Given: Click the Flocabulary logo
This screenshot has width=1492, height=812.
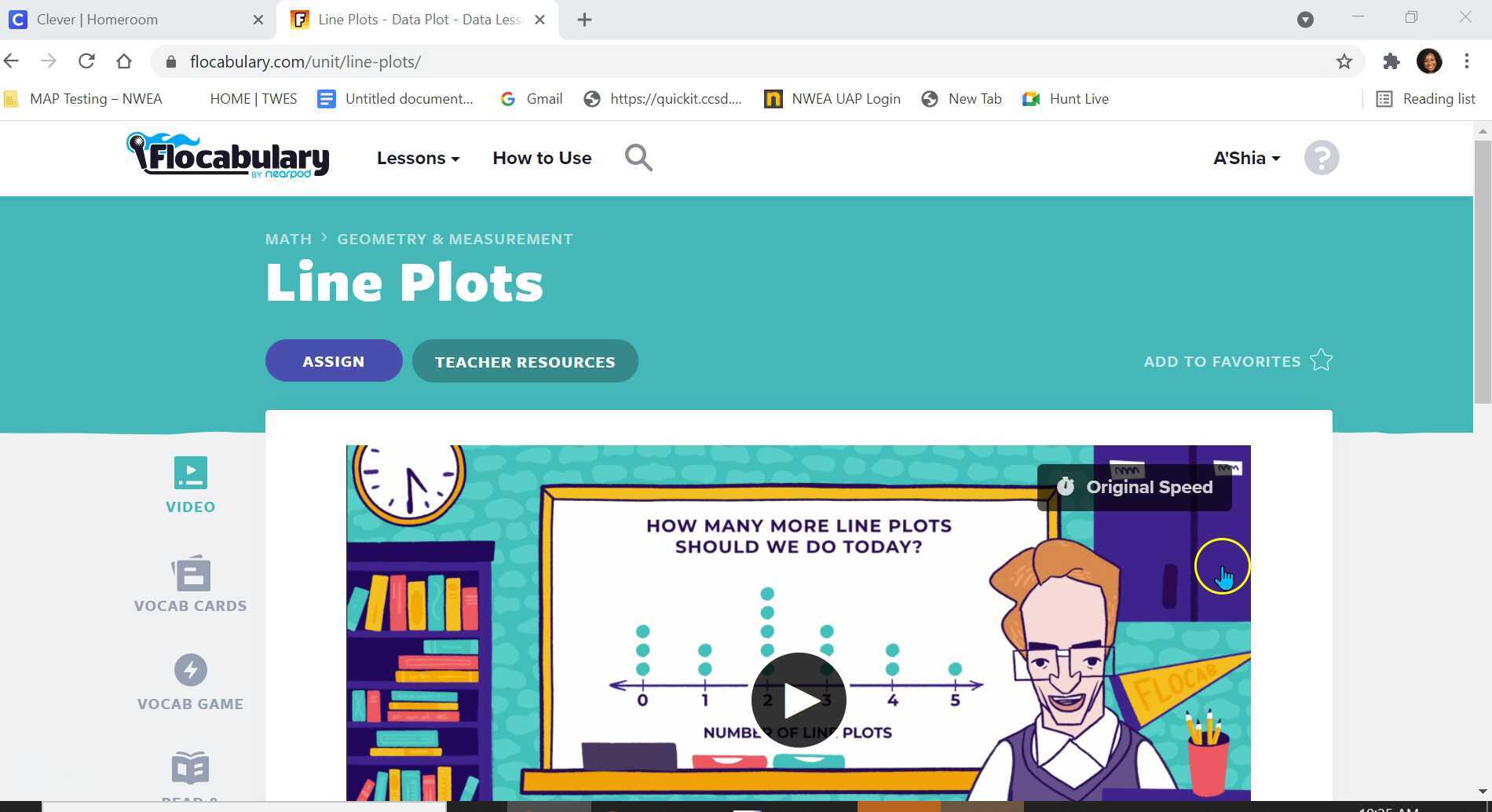Looking at the screenshot, I should (228, 155).
